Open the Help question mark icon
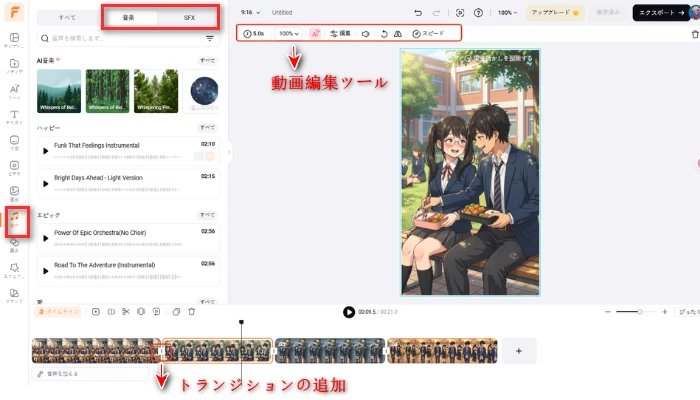 (478, 13)
